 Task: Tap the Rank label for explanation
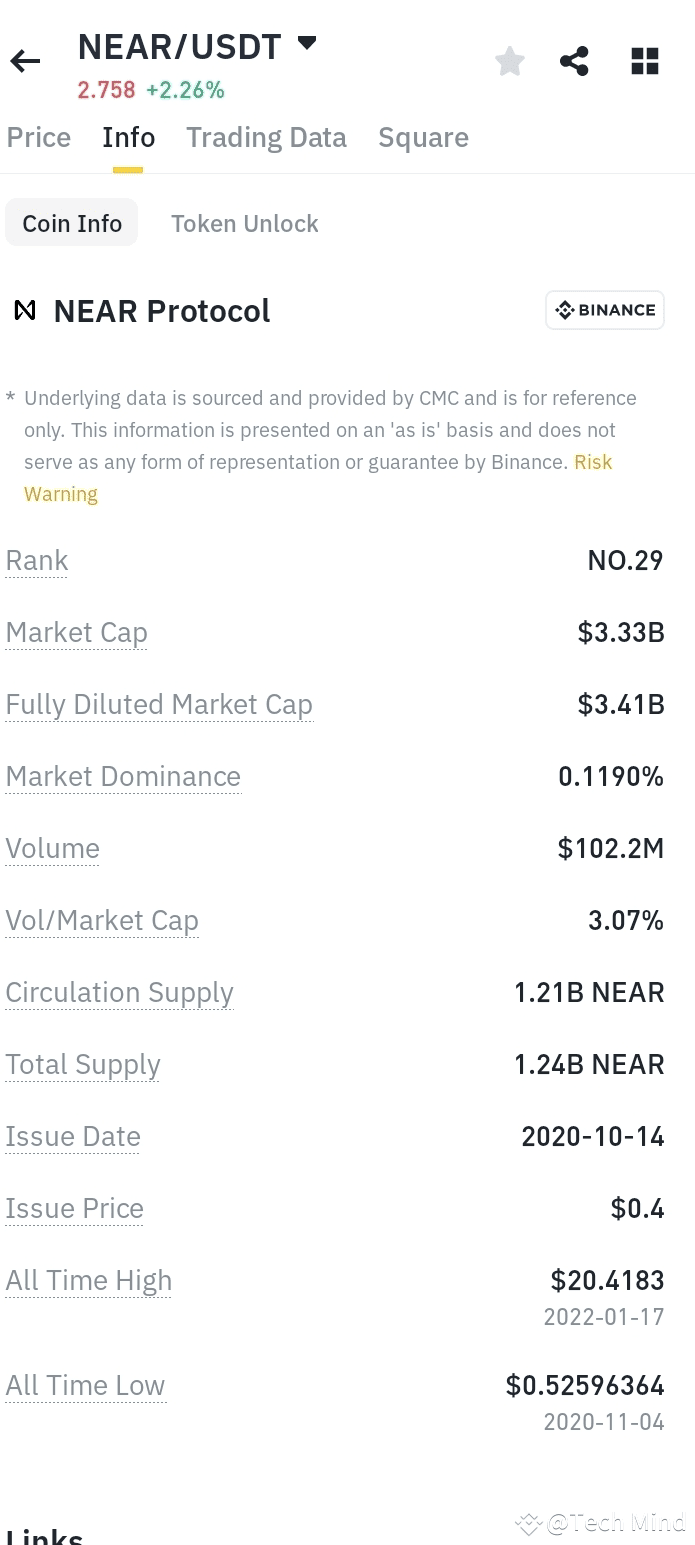(37, 560)
